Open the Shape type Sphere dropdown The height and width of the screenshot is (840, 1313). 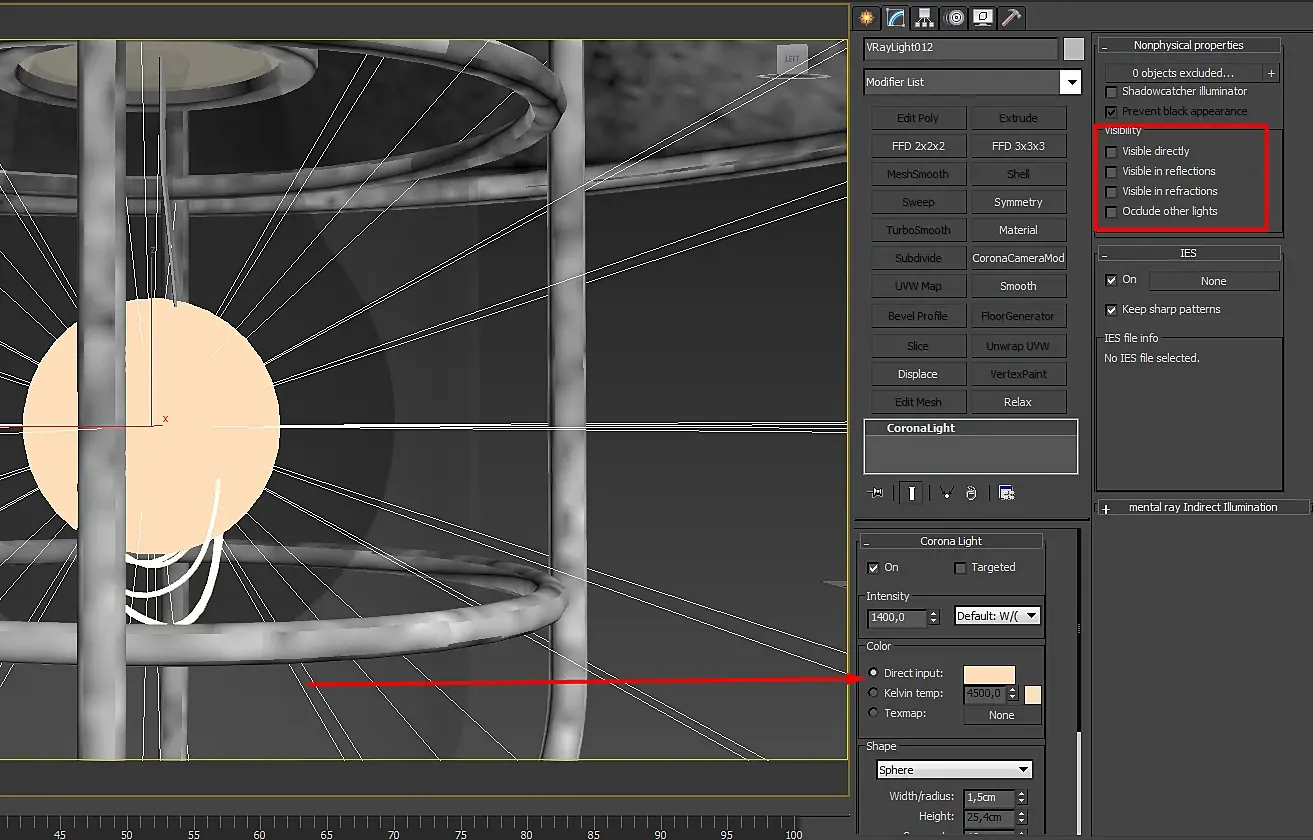pos(954,770)
